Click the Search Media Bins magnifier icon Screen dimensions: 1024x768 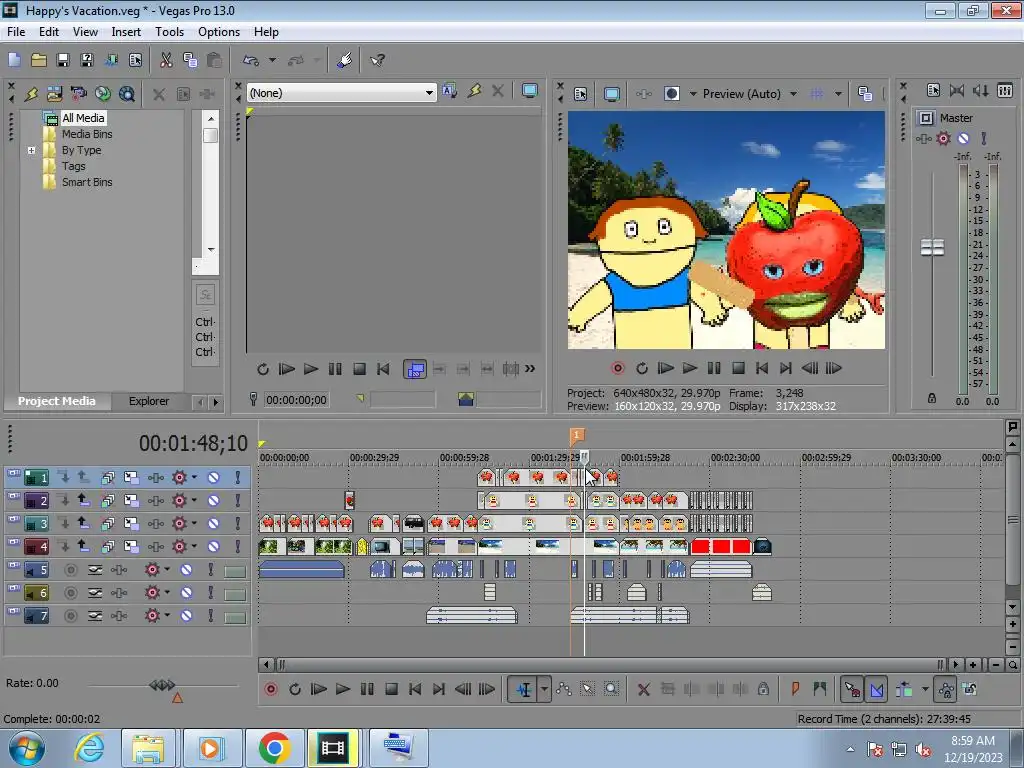(127, 94)
